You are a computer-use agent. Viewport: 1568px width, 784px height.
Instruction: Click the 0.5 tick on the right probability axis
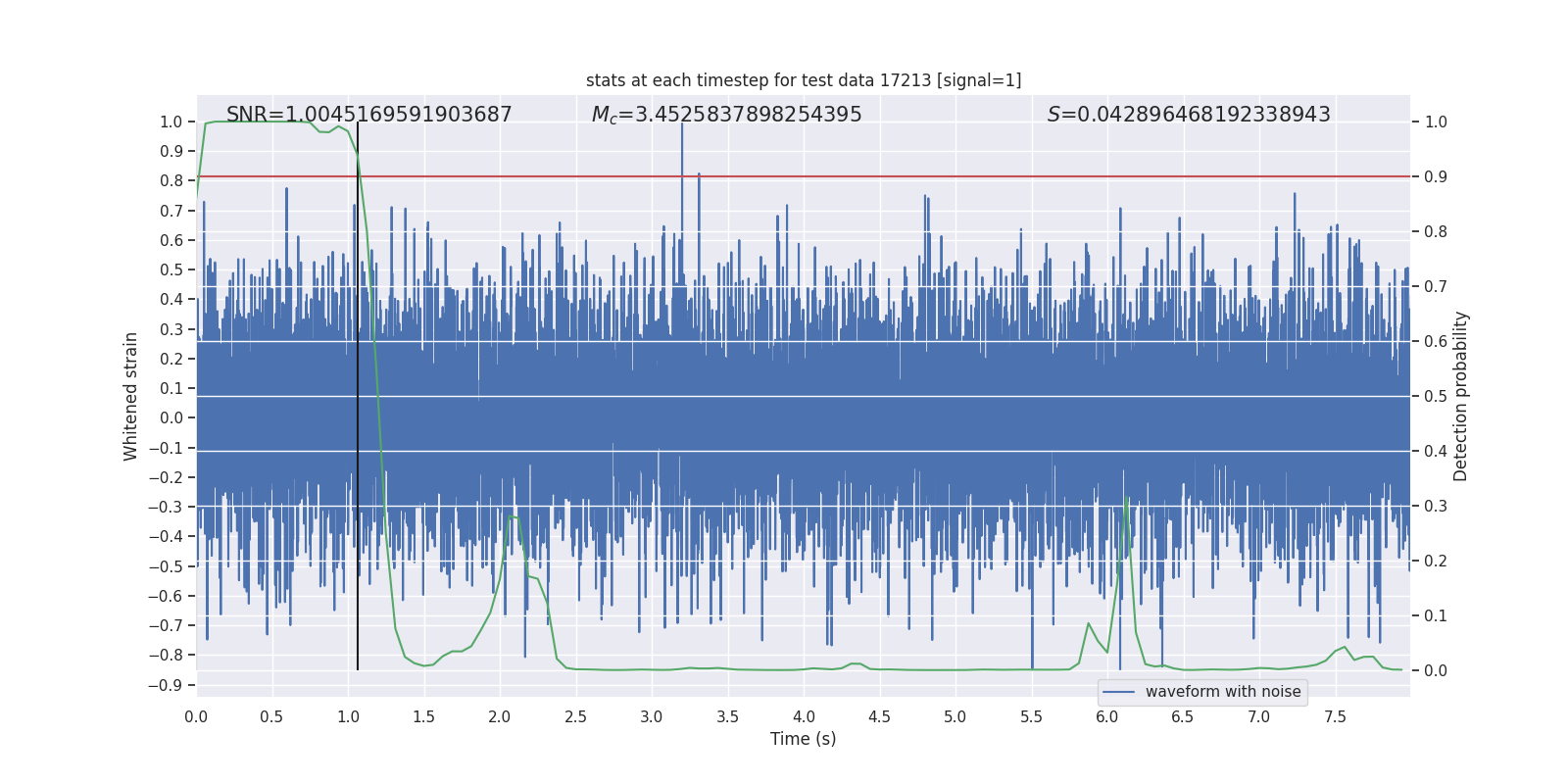[x=1436, y=397]
